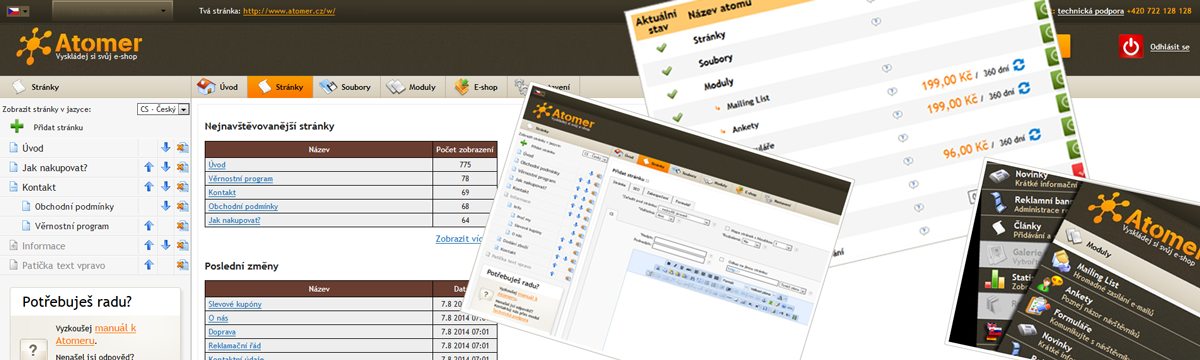This screenshot has height=360, width=1200.
Task: Delete the Patička text vpravo page
Action: [x=183, y=265]
